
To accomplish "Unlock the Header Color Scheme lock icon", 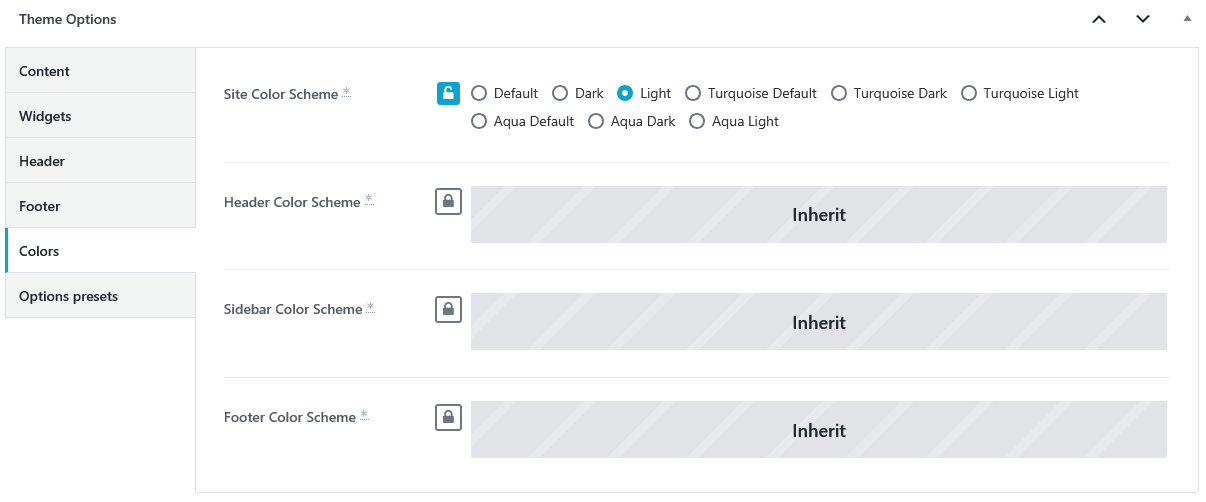I will [x=448, y=201].
